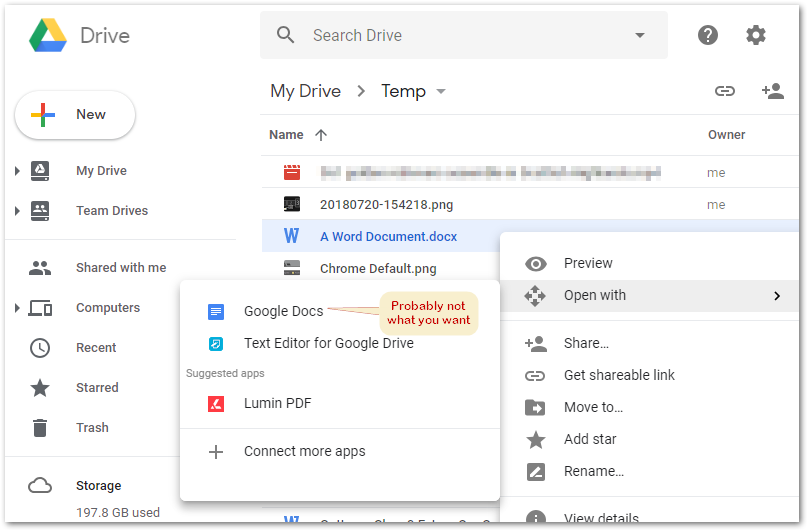This screenshot has width=808, height=531.
Task: Open Recent in sidebar
Action: [96, 348]
